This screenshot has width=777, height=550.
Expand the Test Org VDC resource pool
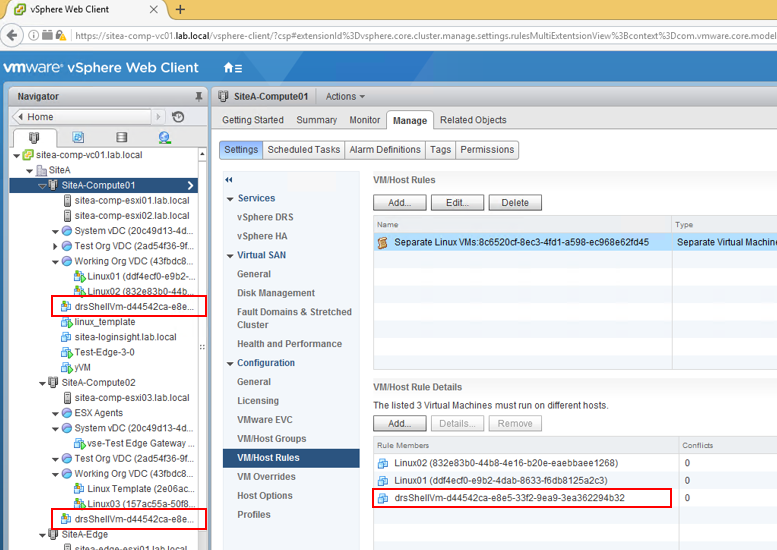(x=54, y=245)
